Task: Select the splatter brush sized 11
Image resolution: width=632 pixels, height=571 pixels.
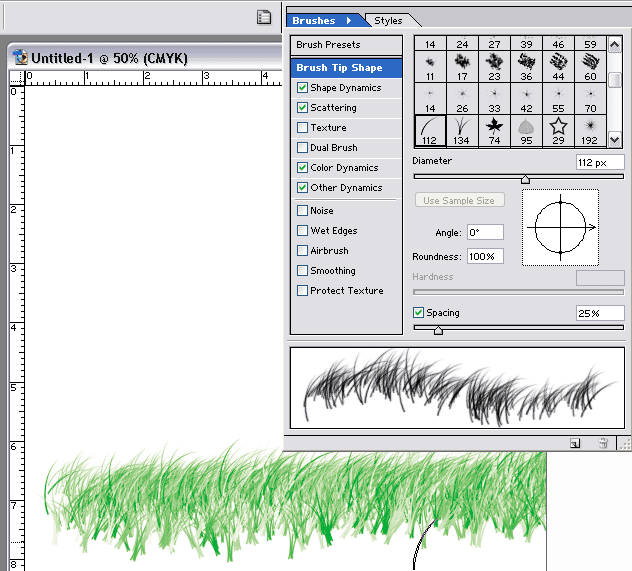Action: (430, 67)
